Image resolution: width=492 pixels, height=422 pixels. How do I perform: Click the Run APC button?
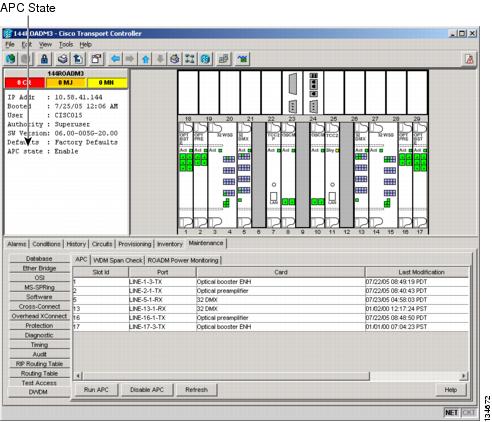(x=96, y=390)
